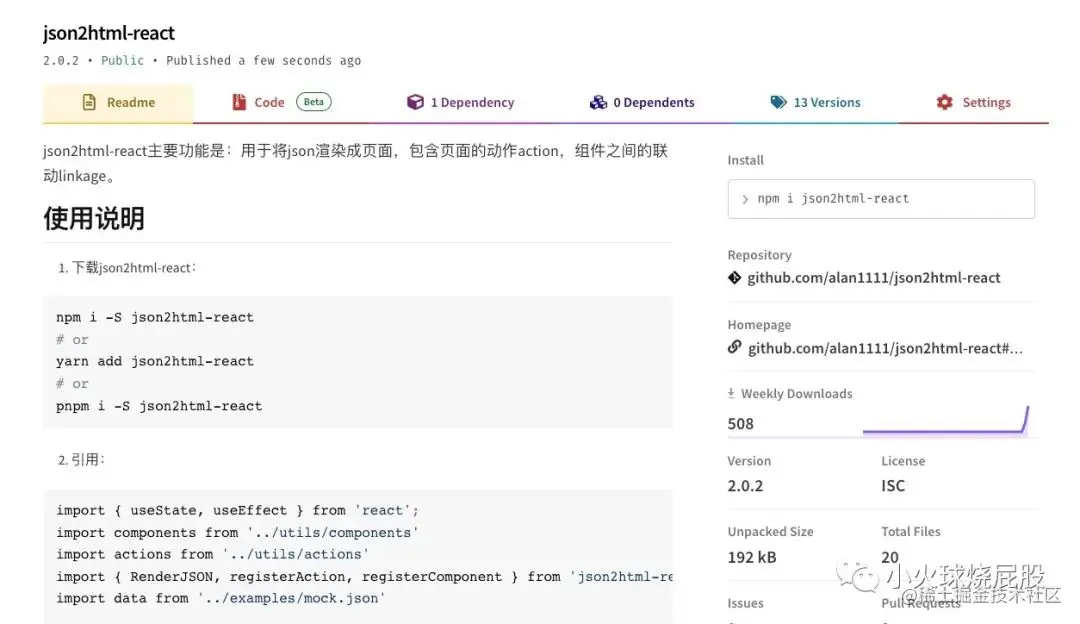The width and height of the screenshot is (1080, 624).
Task: Copy the npm i json2html-react install command
Action: coord(881,199)
